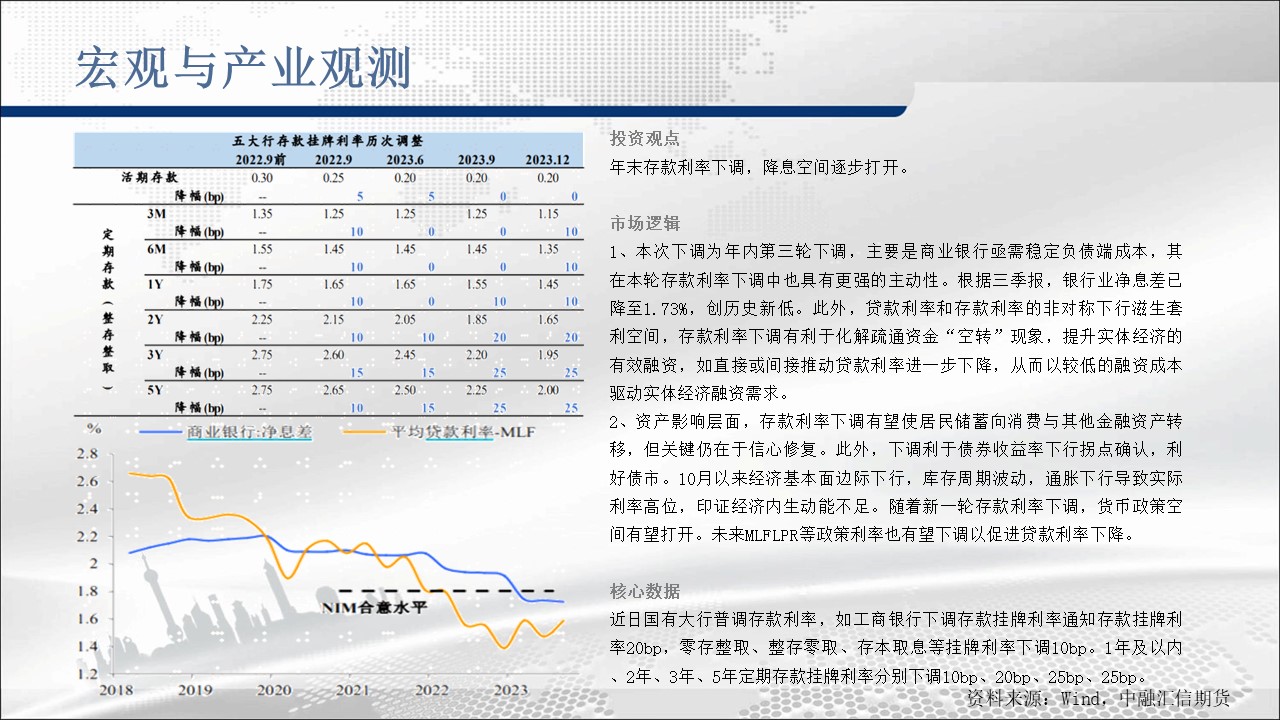The image size is (1280, 720).
Task: Select the 投资观点 section heading
Action: (644, 139)
